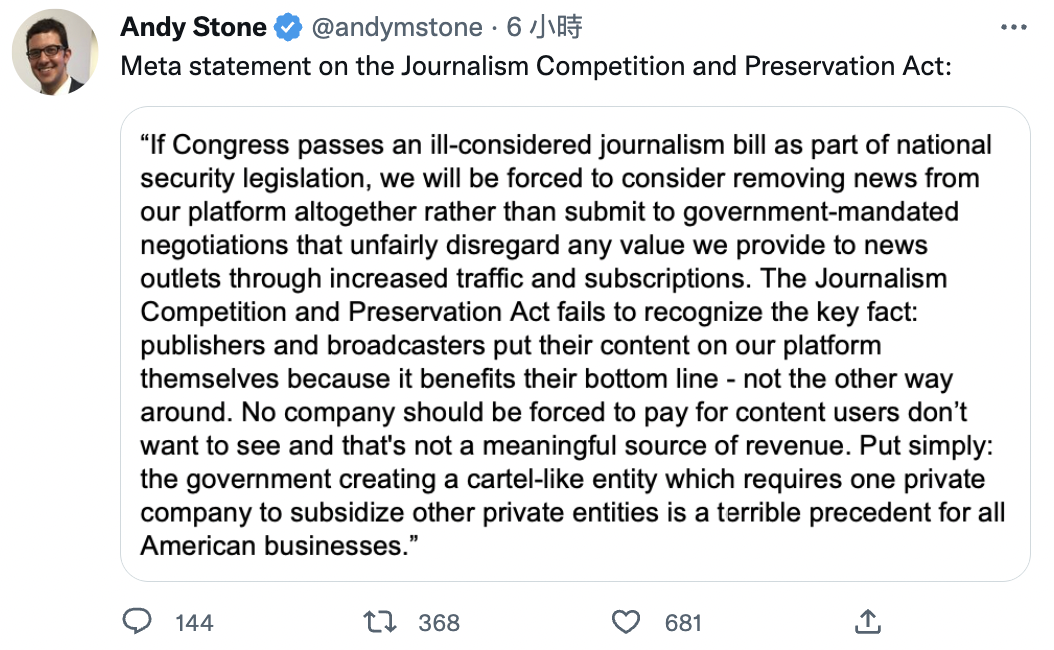View the 368 retweets count
The image size is (1054, 650).
tap(439, 623)
